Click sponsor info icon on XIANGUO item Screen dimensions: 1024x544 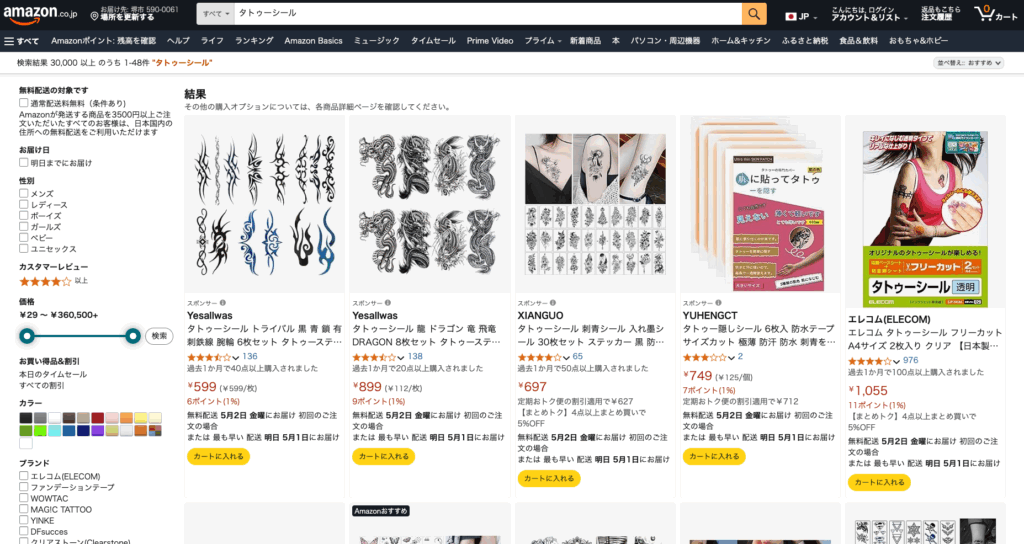tap(553, 303)
